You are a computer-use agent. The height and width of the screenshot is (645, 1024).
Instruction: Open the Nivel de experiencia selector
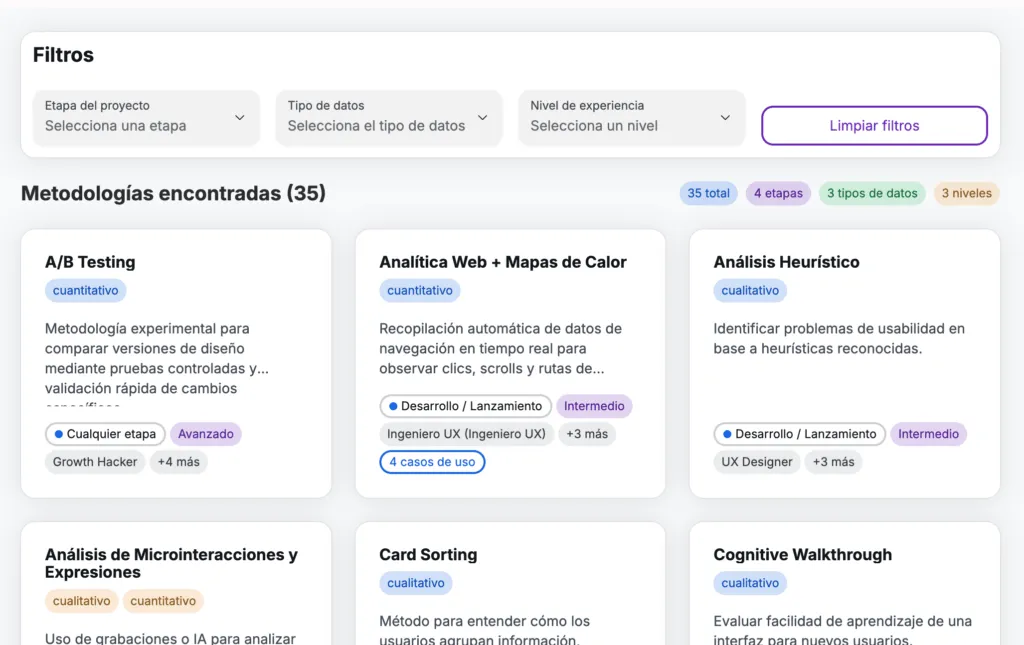pyautogui.click(x=630, y=117)
